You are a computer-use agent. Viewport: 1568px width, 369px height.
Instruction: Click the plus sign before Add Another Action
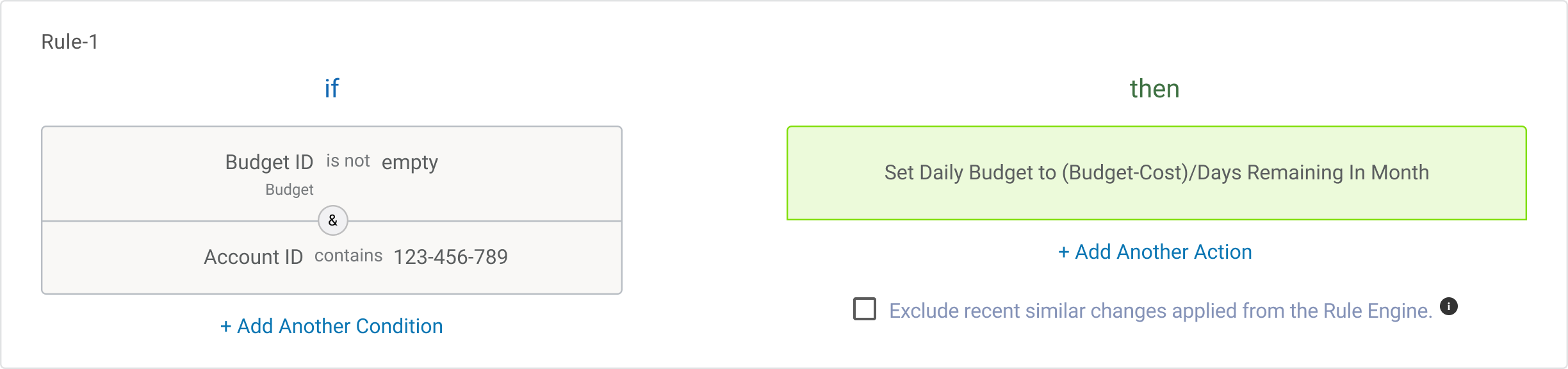pos(1064,252)
